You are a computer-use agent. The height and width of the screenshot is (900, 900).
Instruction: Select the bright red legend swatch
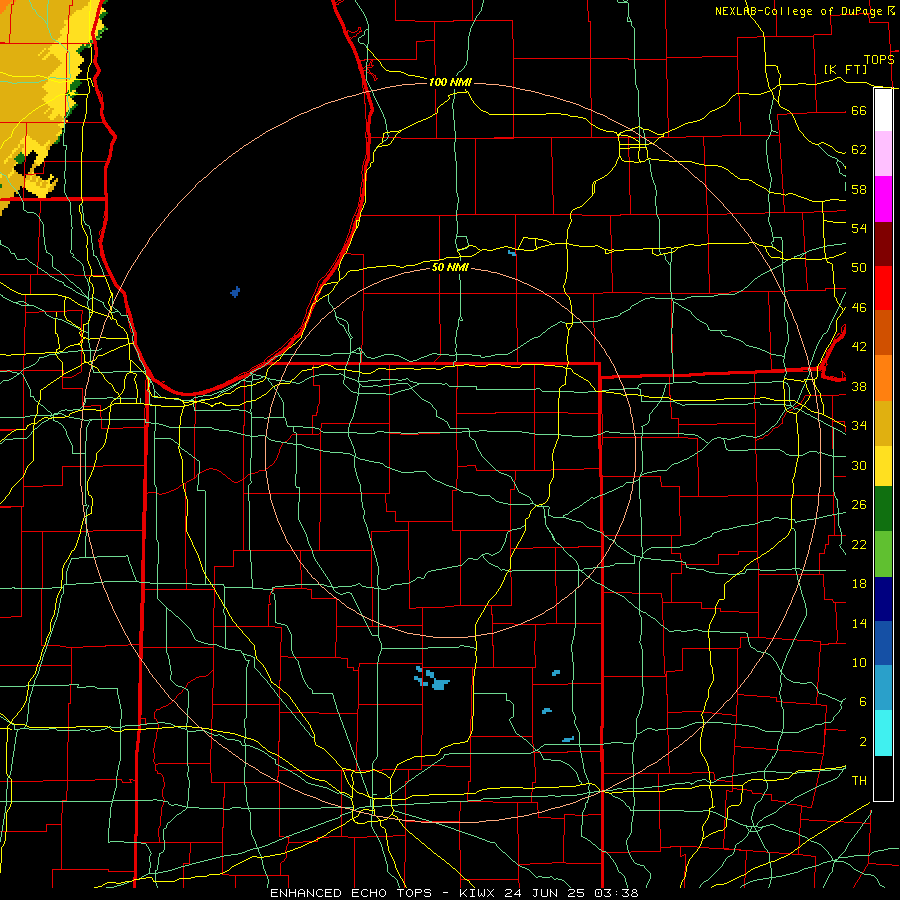pos(883,288)
